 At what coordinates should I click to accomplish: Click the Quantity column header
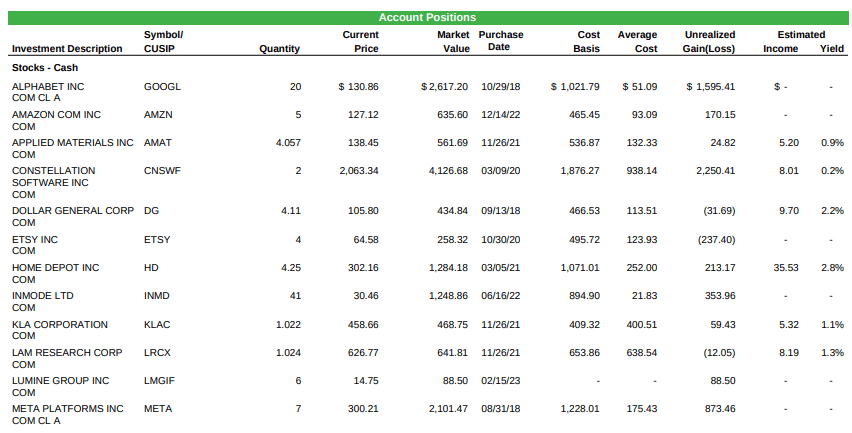(279, 48)
